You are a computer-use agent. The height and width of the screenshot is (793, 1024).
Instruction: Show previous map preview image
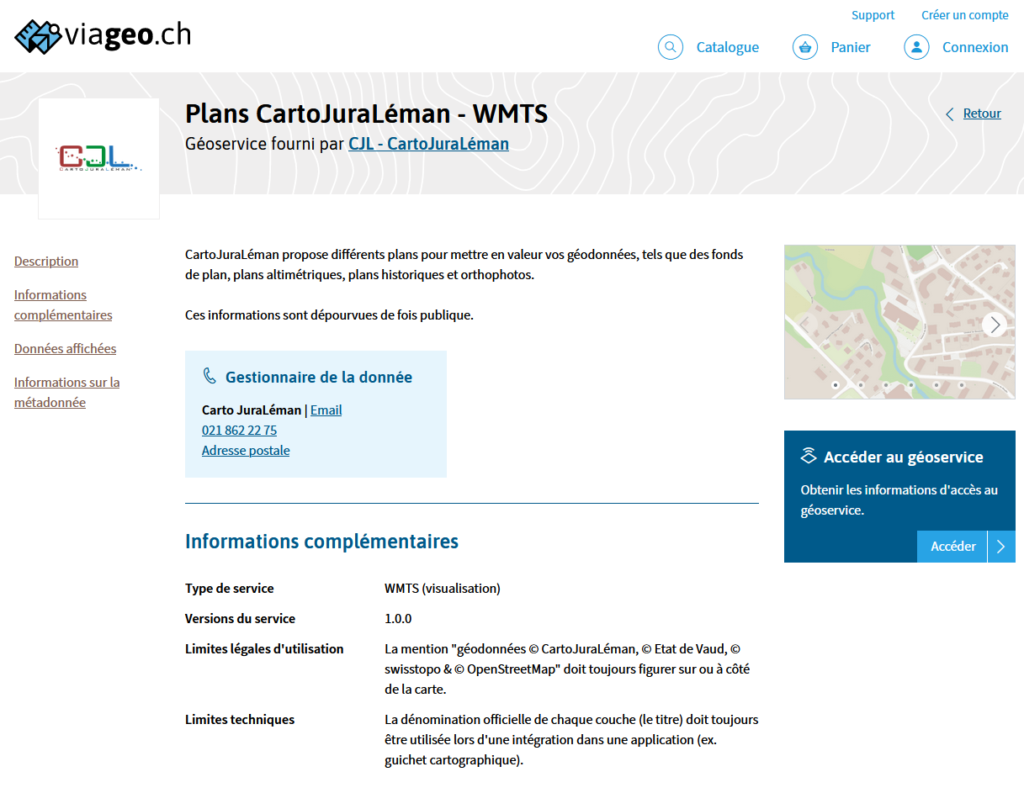805,324
